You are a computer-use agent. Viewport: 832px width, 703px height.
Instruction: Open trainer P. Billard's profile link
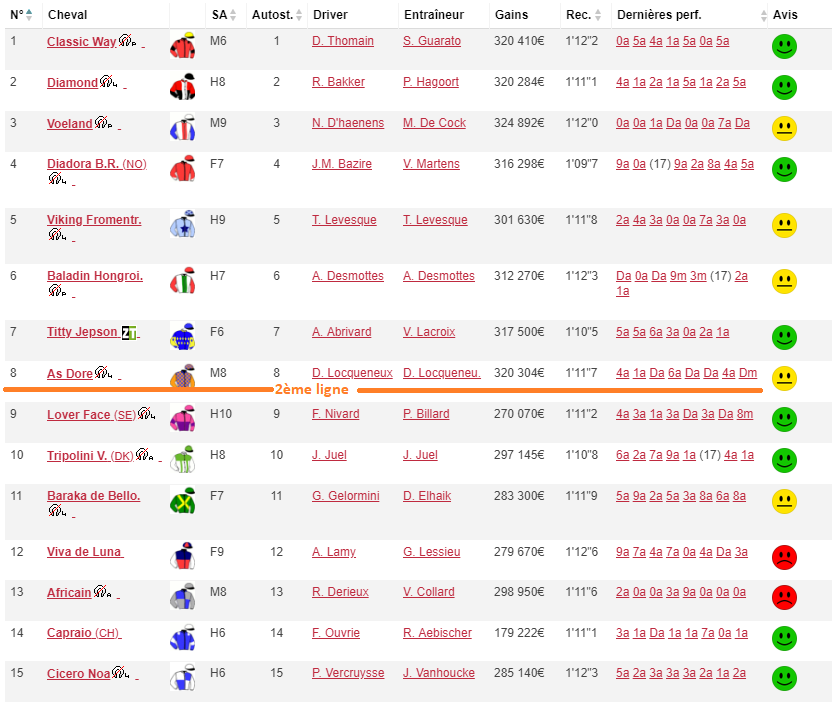426,414
